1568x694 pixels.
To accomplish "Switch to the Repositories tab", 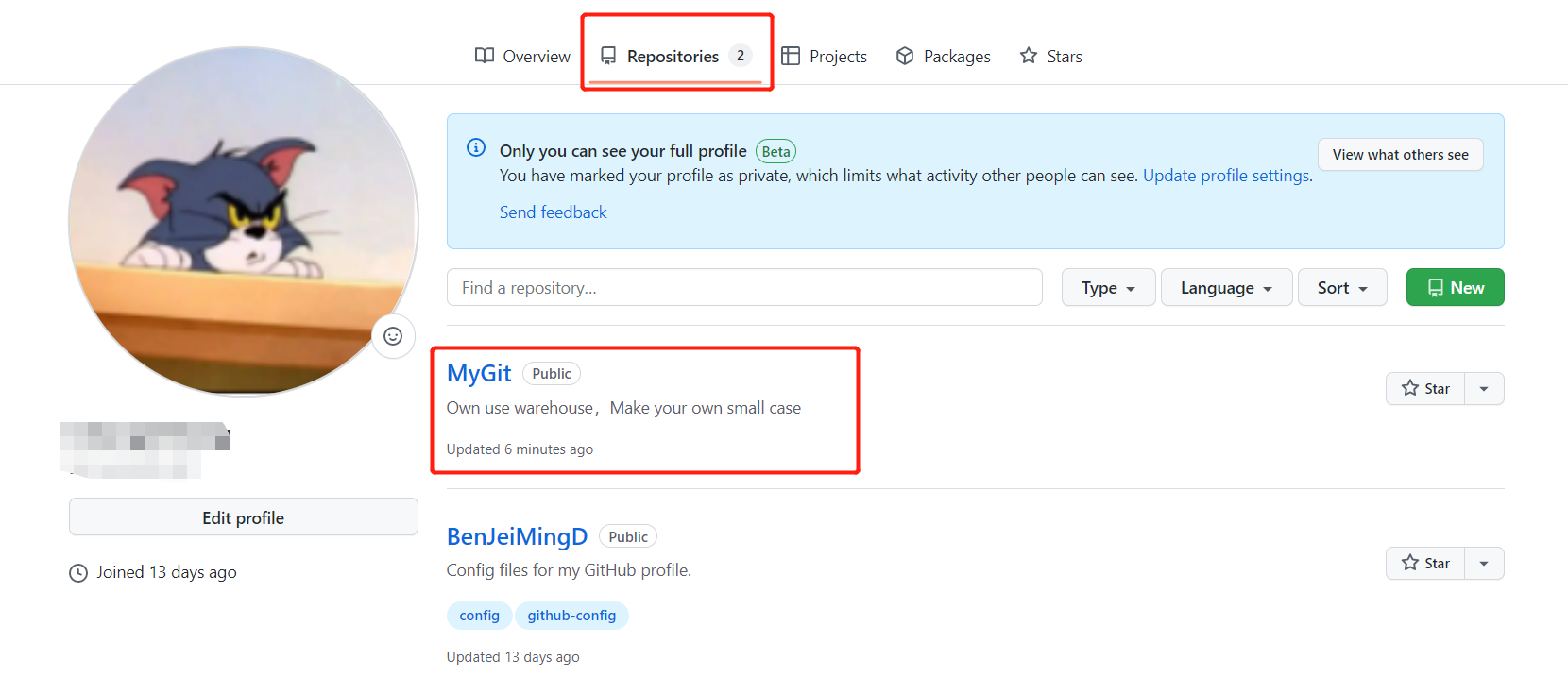I will click(676, 57).
